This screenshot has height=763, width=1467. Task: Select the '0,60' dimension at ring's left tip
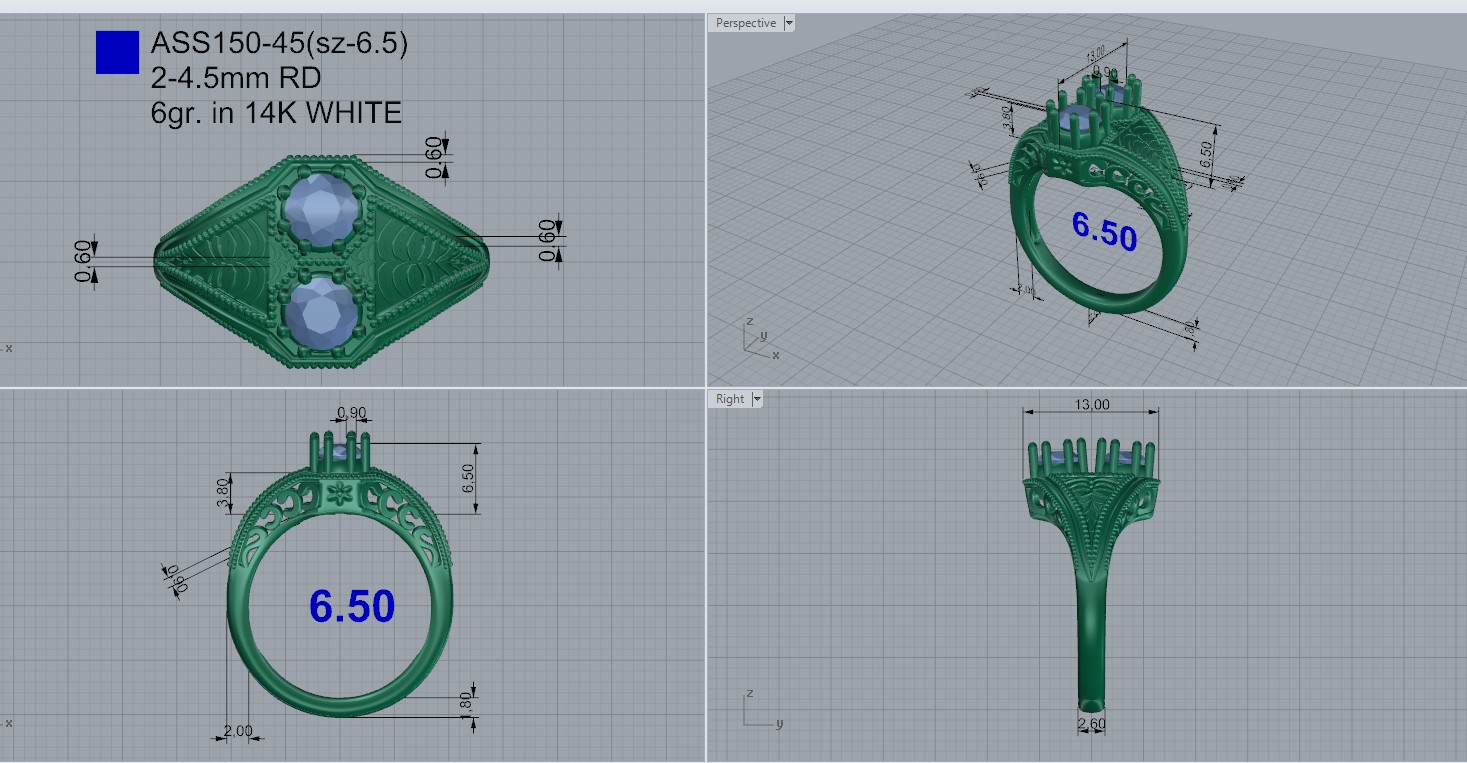83,260
